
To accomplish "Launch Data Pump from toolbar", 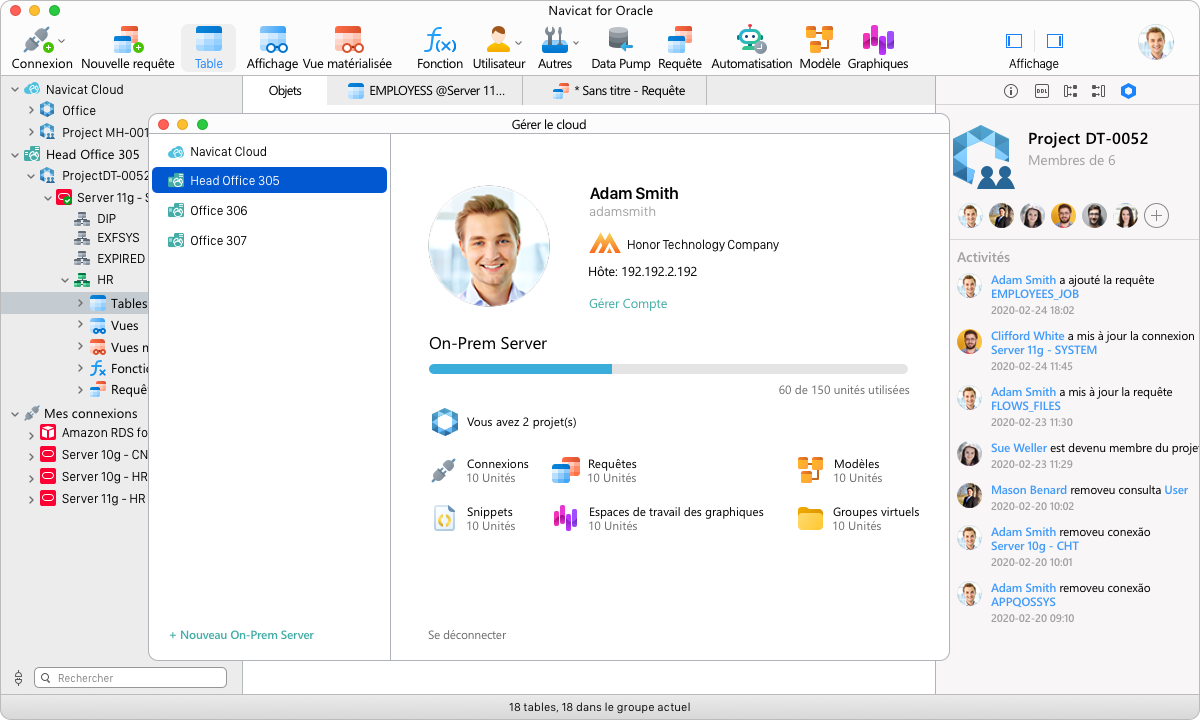I will pyautogui.click(x=621, y=48).
